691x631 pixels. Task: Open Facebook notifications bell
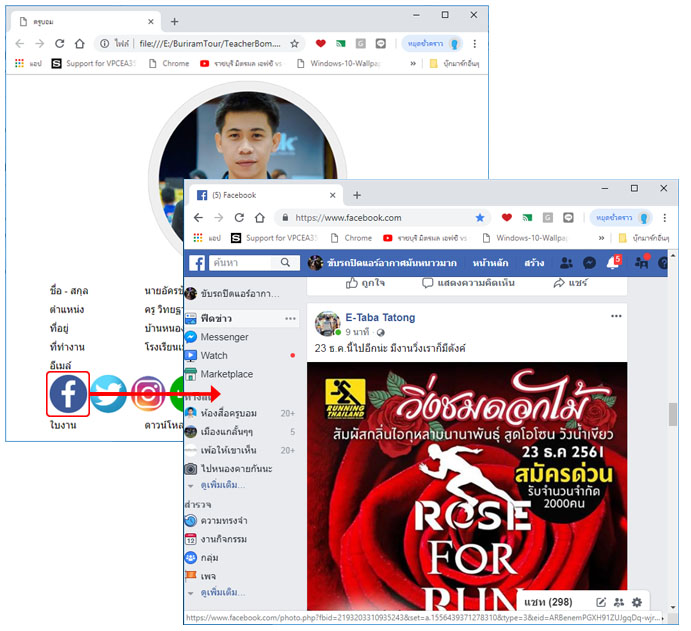(x=614, y=263)
